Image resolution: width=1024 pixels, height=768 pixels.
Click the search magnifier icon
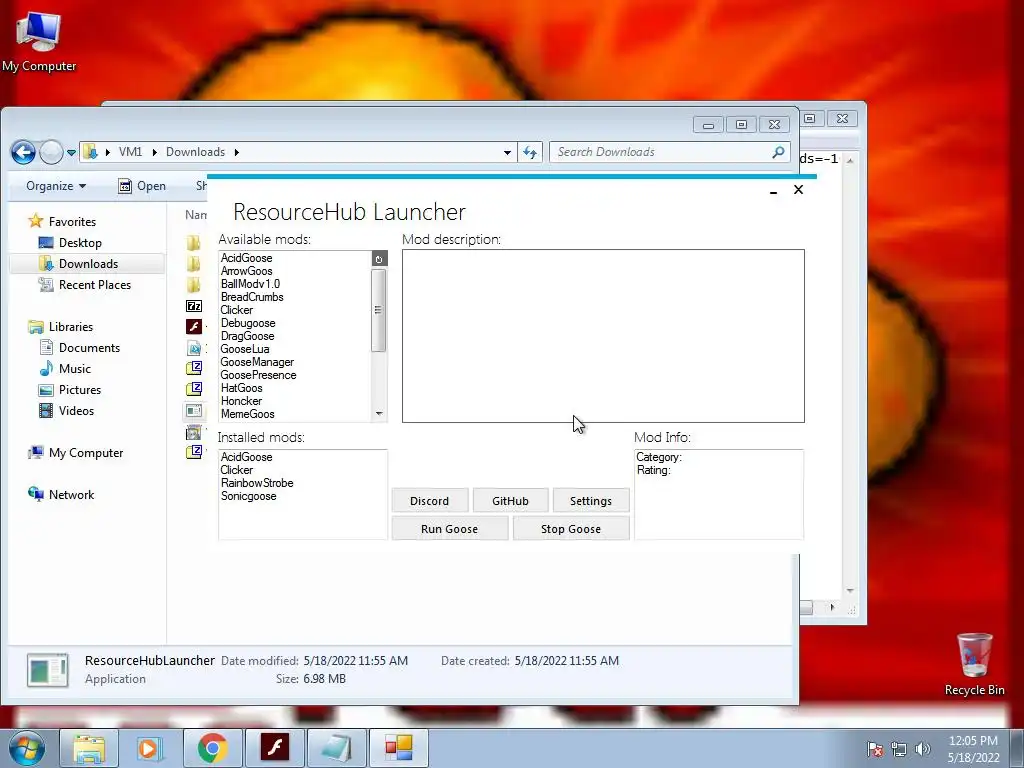pos(778,152)
